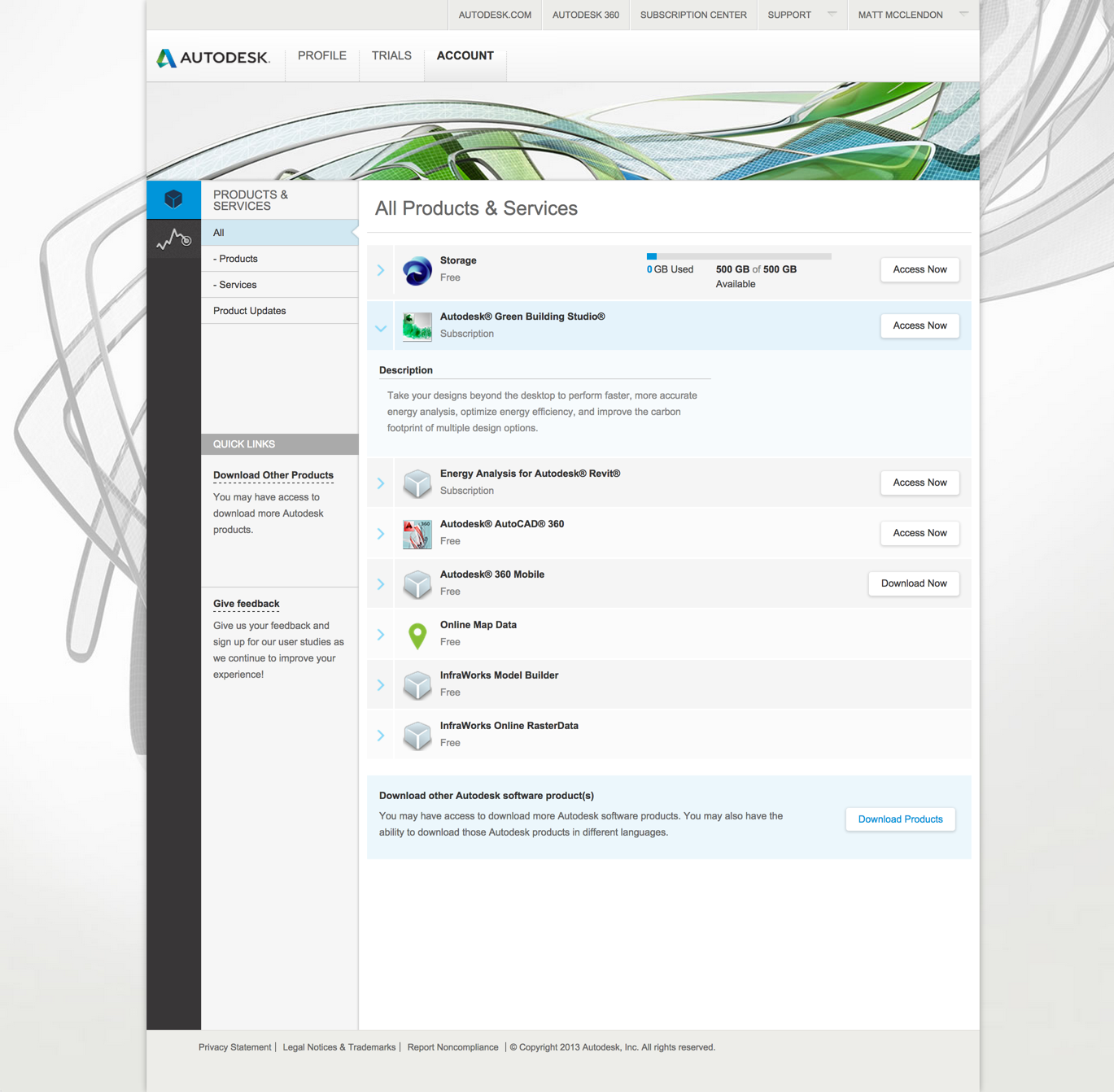Open the Give feedback link
The image size is (1114, 1092).
coord(247,604)
